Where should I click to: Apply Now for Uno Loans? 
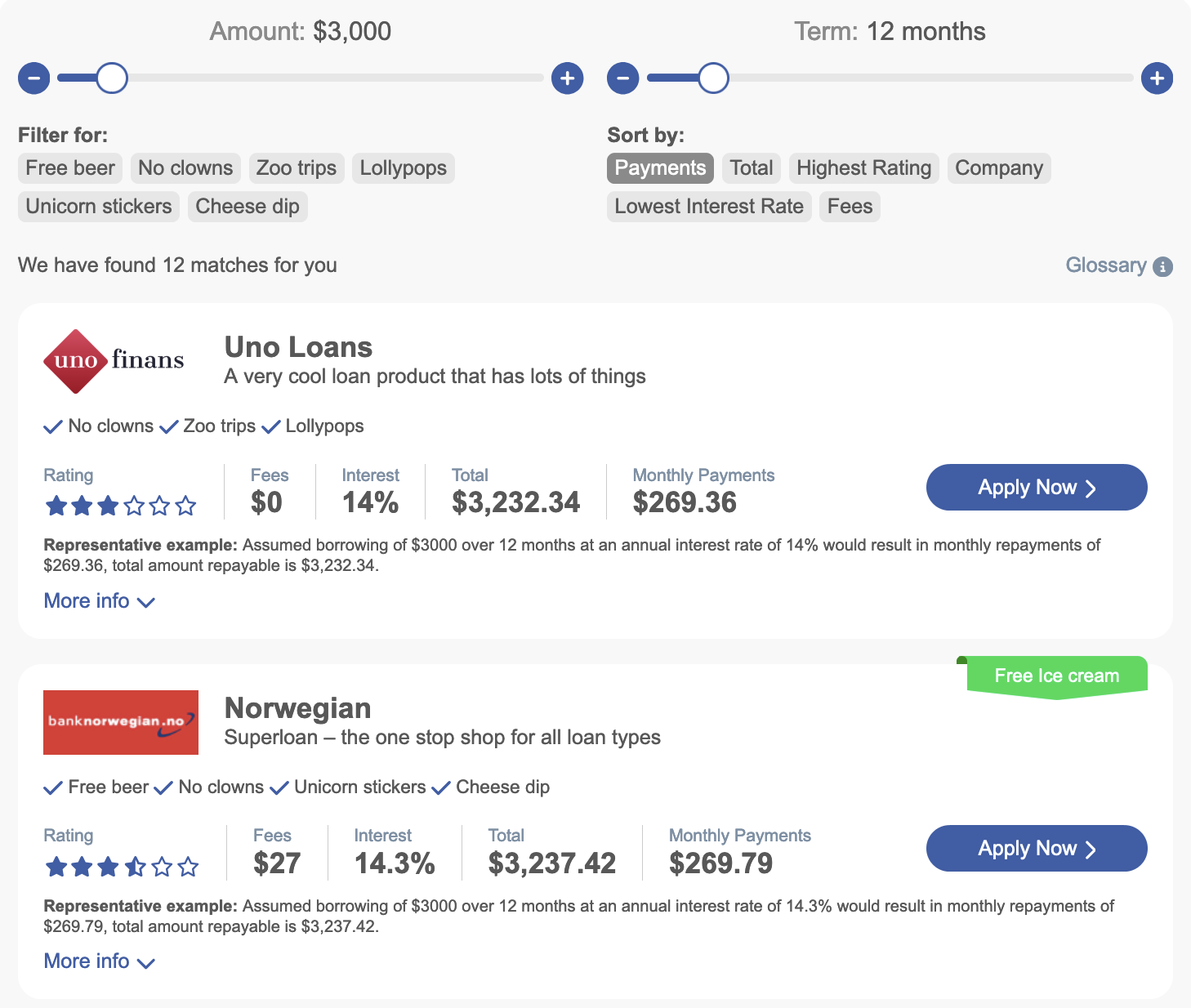(1037, 488)
